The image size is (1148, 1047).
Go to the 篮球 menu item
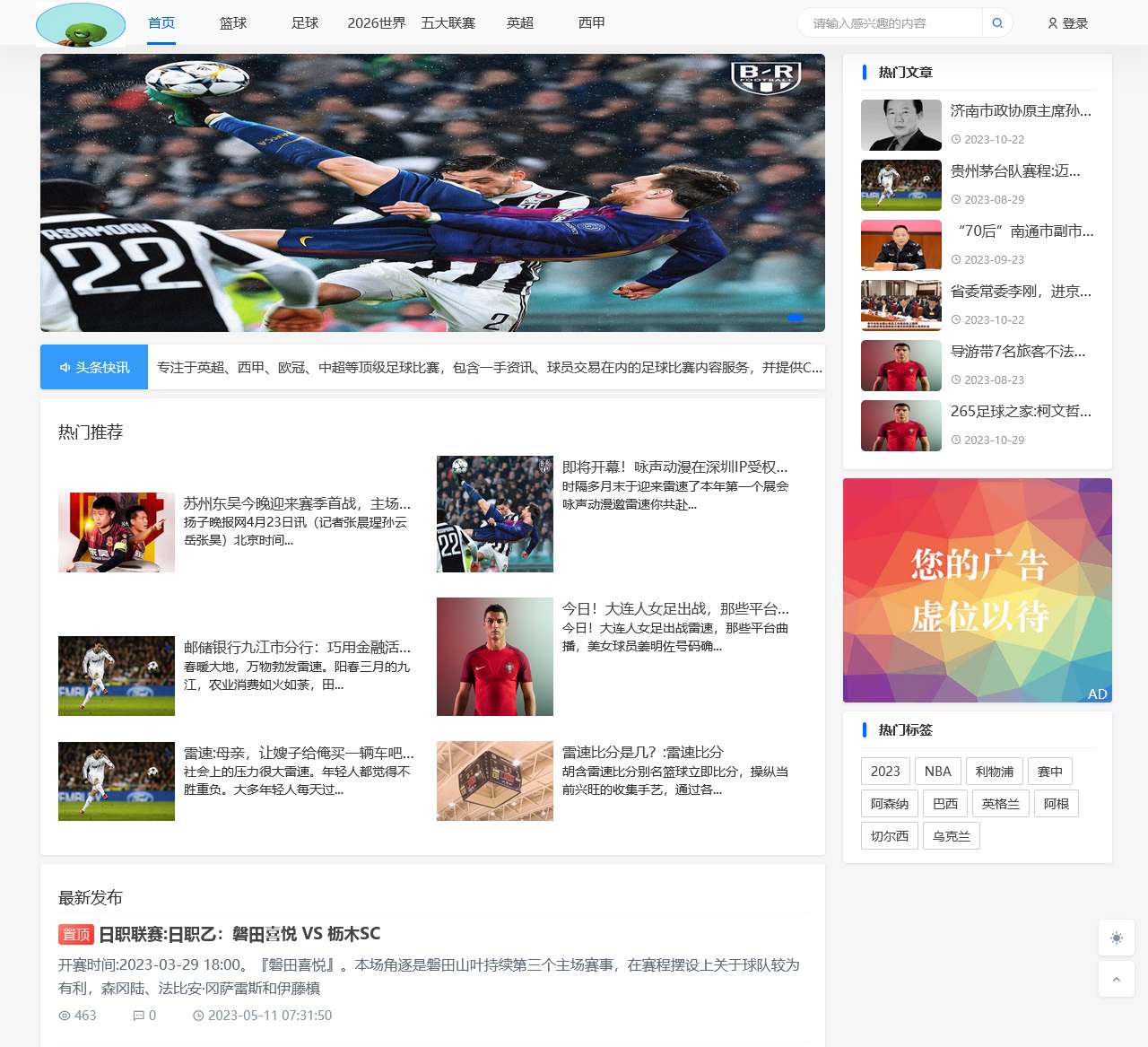(x=233, y=23)
